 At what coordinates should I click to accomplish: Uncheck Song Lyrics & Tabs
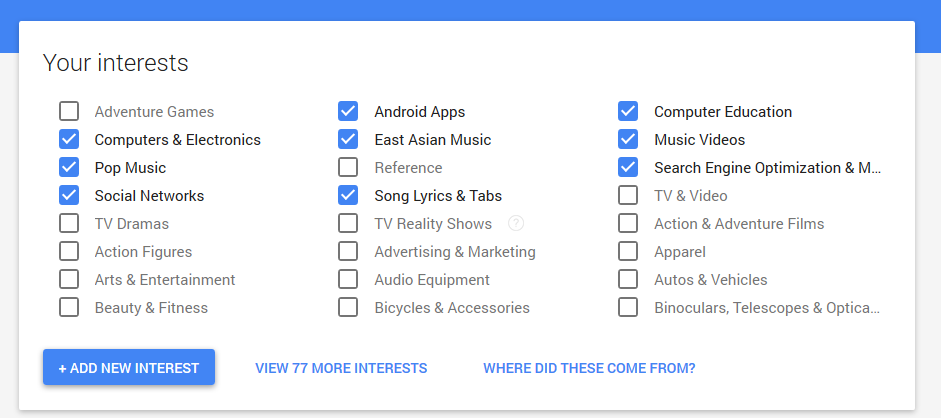click(348, 196)
